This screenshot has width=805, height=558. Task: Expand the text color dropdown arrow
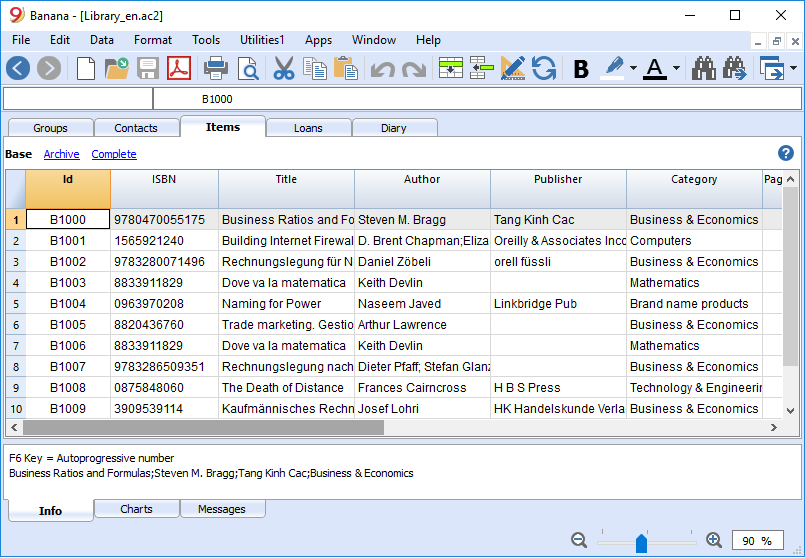click(x=676, y=68)
